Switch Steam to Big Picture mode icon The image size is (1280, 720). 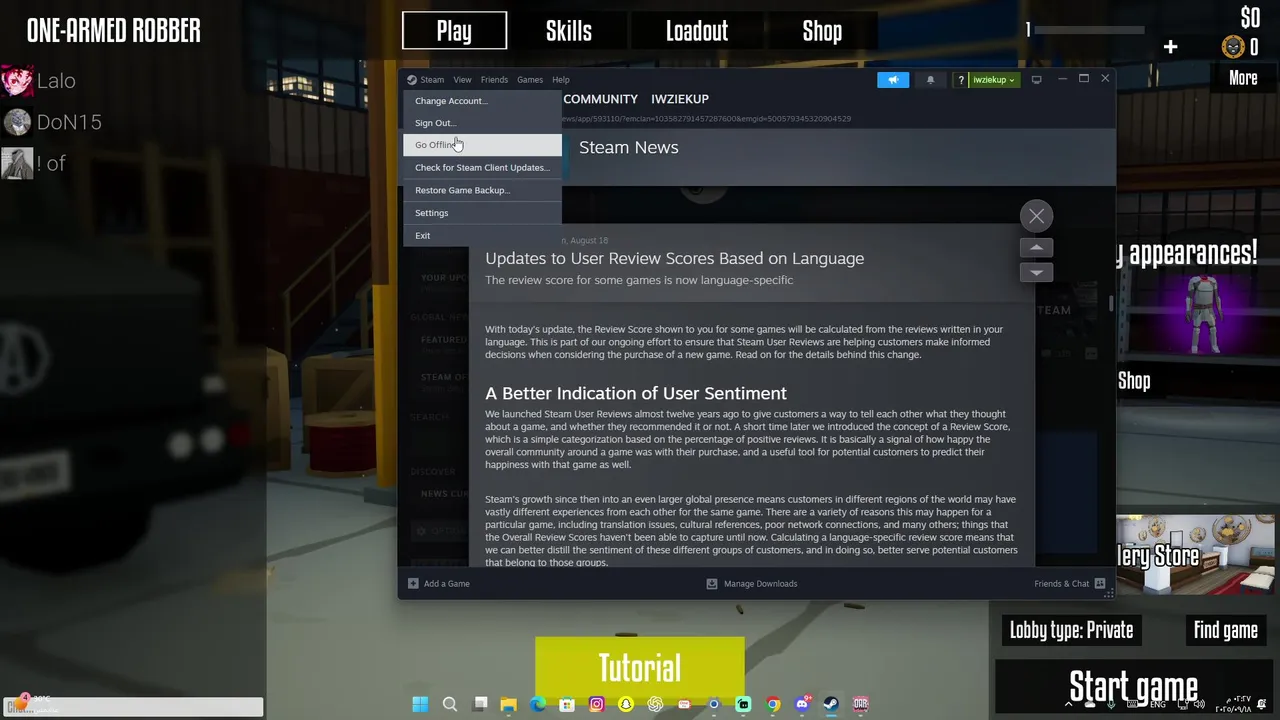[1036, 80]
